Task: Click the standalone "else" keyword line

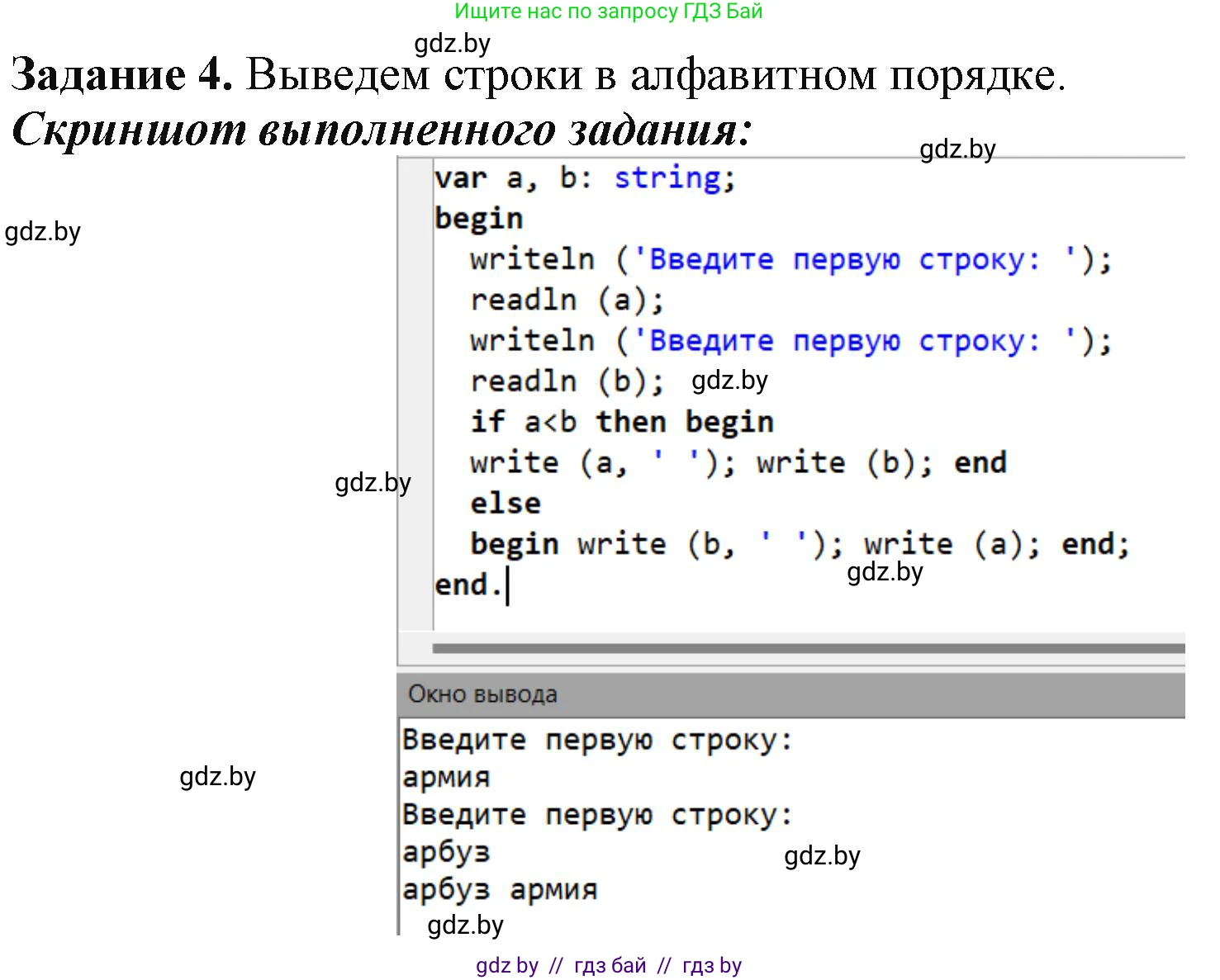Action: coord(505,503)
